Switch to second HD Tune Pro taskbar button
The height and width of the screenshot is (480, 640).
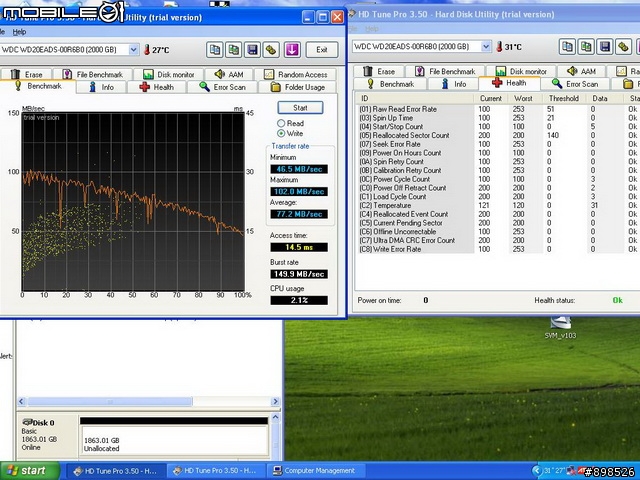tap(216, 471)
